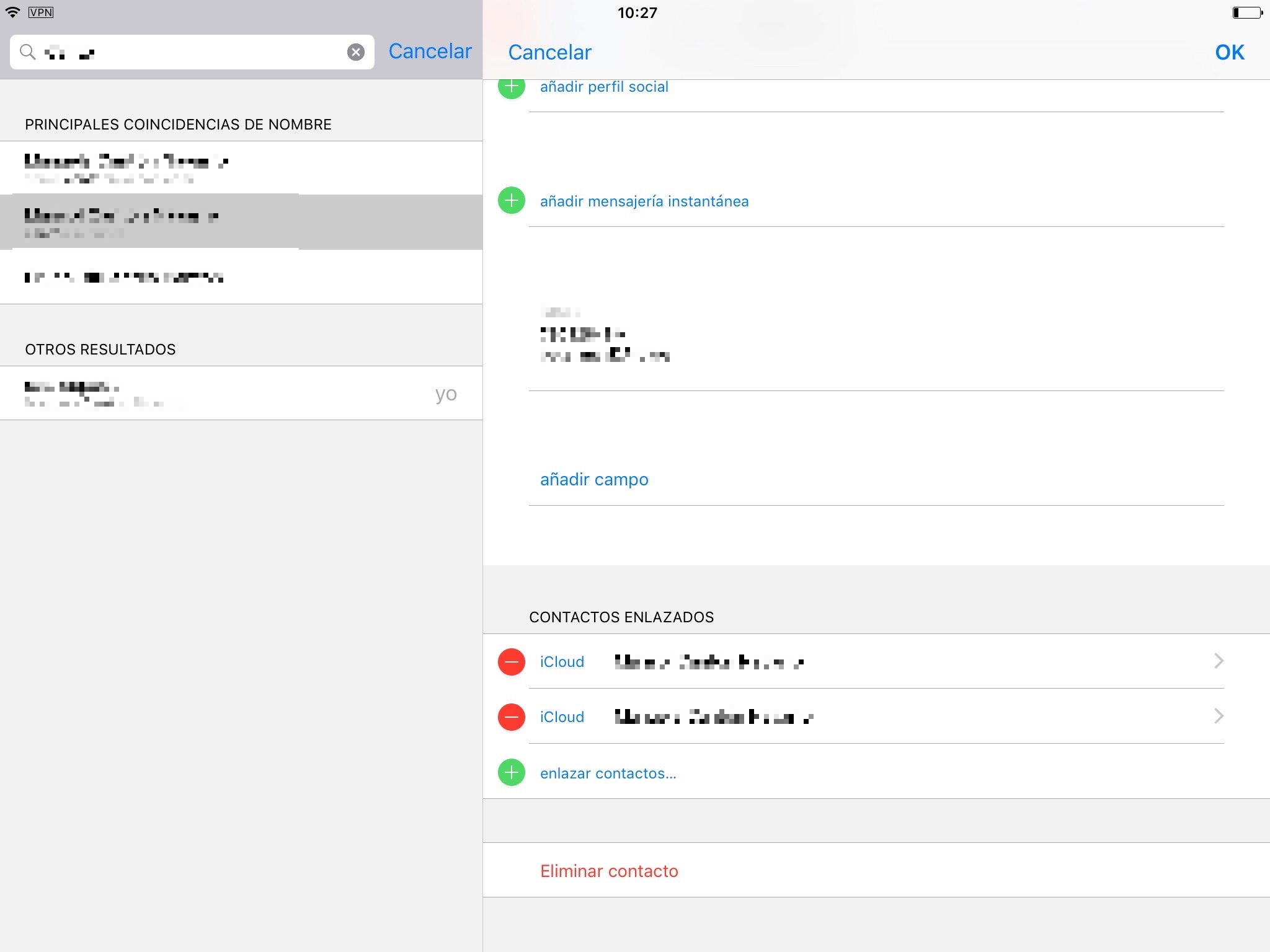Confirm edits with OK
The height and width of the screenshot is (952, 1270).
1229,53
